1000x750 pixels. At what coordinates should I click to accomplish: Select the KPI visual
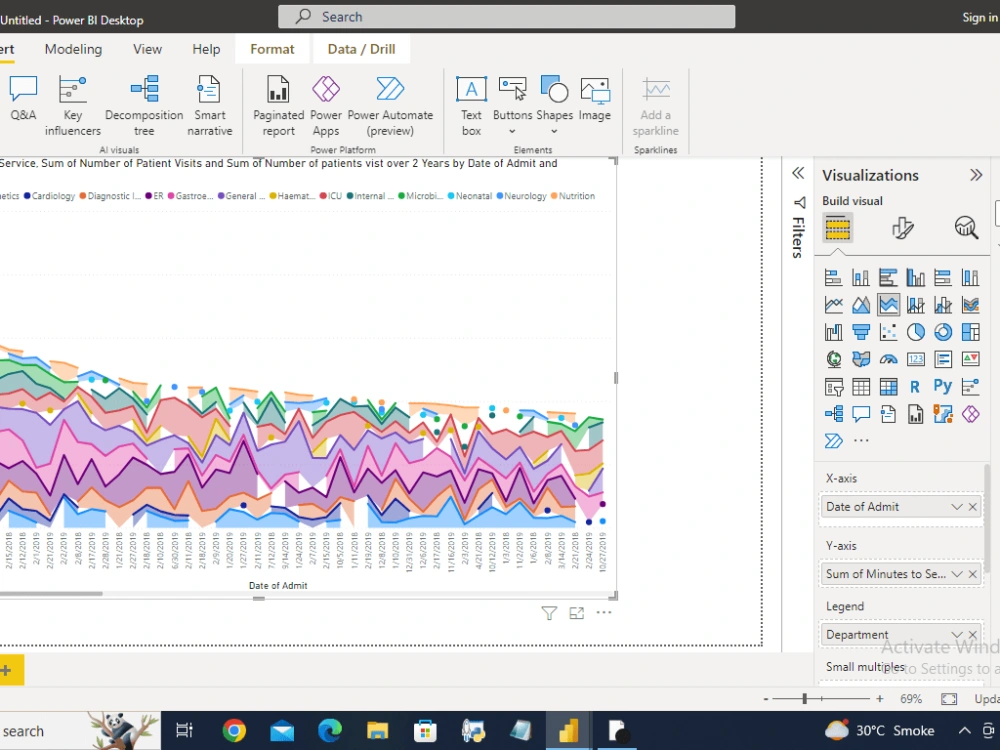click(970, 359)
